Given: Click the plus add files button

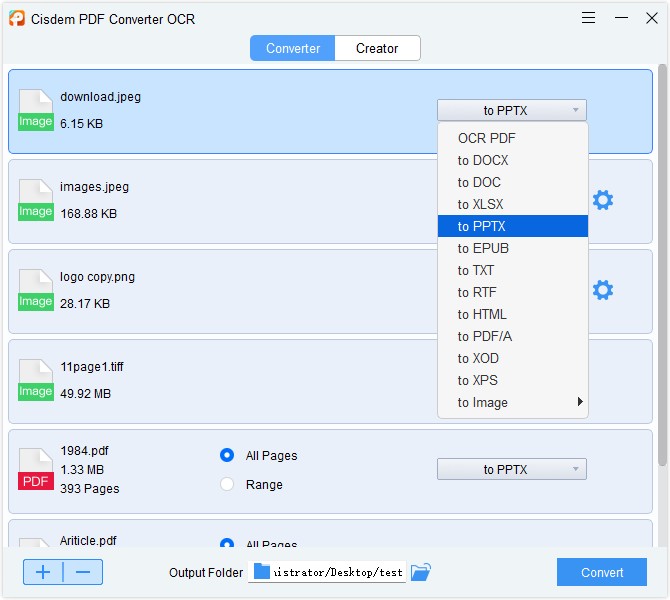Looking at the screenshot, I should (43, 572).
